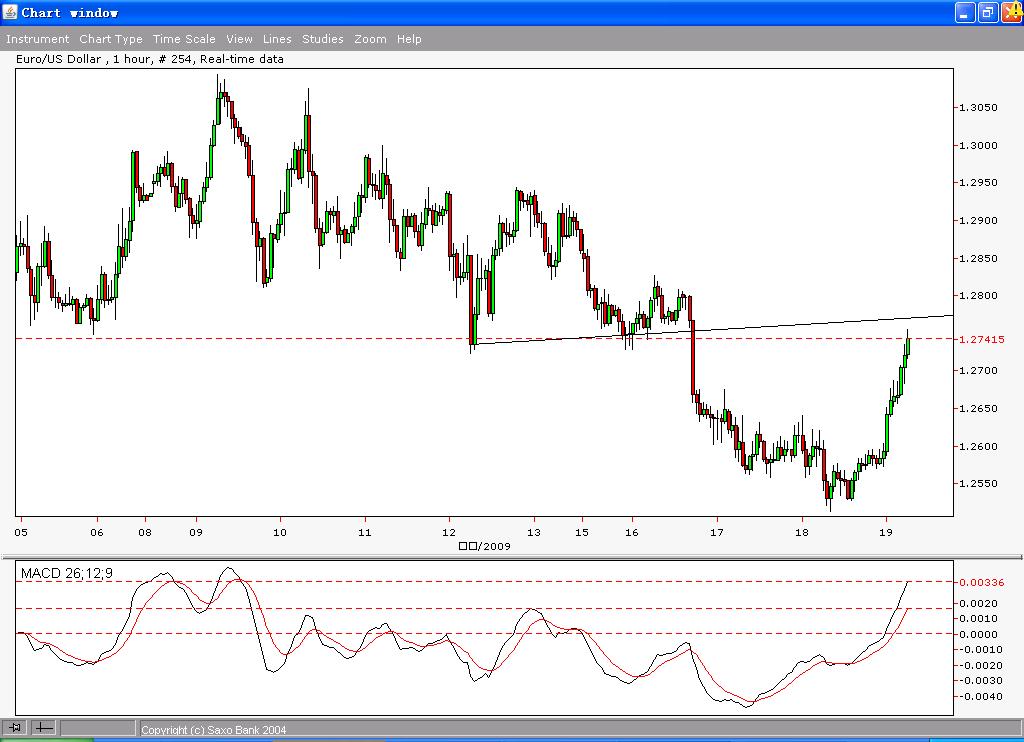Click the Java icon in the title bar

pos(10,12)
